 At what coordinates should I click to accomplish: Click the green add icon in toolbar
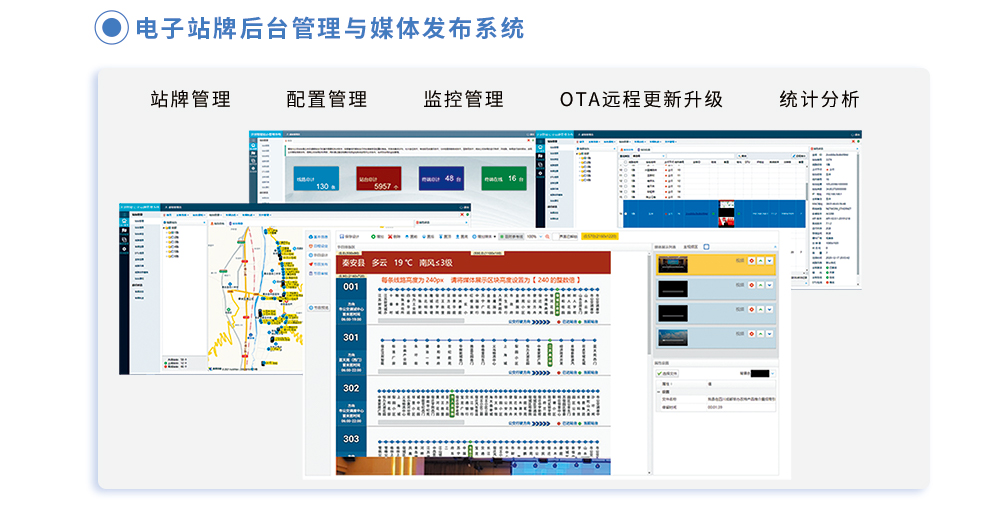(x=373, y=237)
